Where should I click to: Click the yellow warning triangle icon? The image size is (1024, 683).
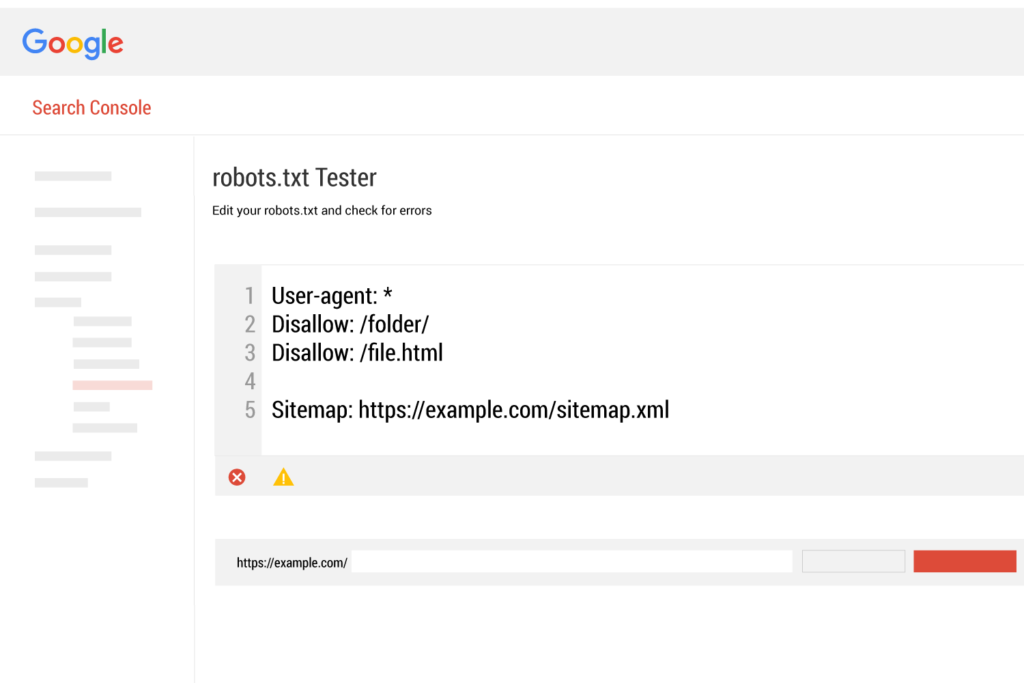(x=283, y=477)
